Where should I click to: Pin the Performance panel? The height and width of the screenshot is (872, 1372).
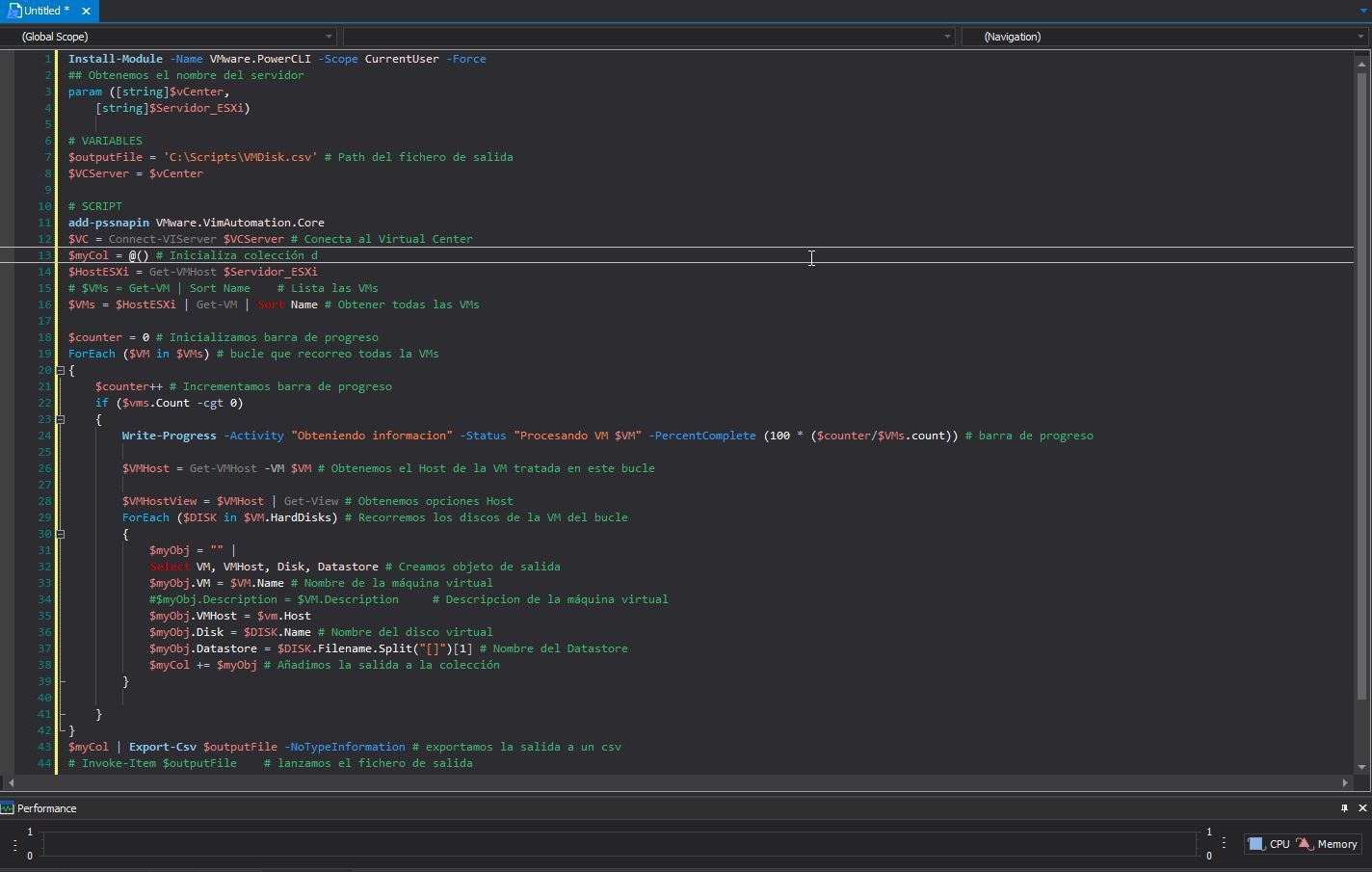(x=1344, y=808)
